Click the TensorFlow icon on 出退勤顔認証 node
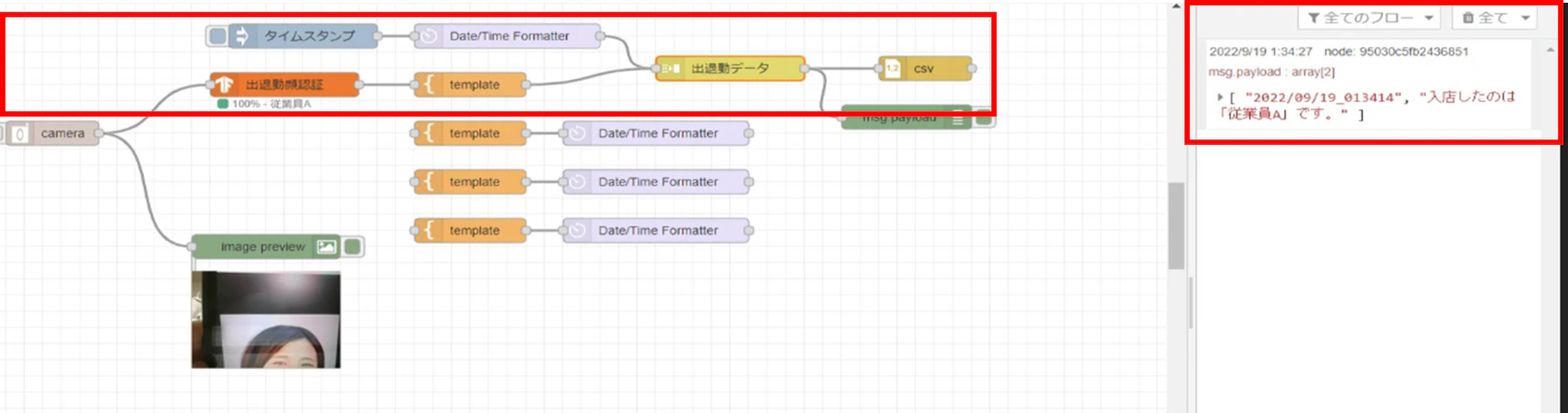This screenshot has width=1568, height=413. coord(224,85)
